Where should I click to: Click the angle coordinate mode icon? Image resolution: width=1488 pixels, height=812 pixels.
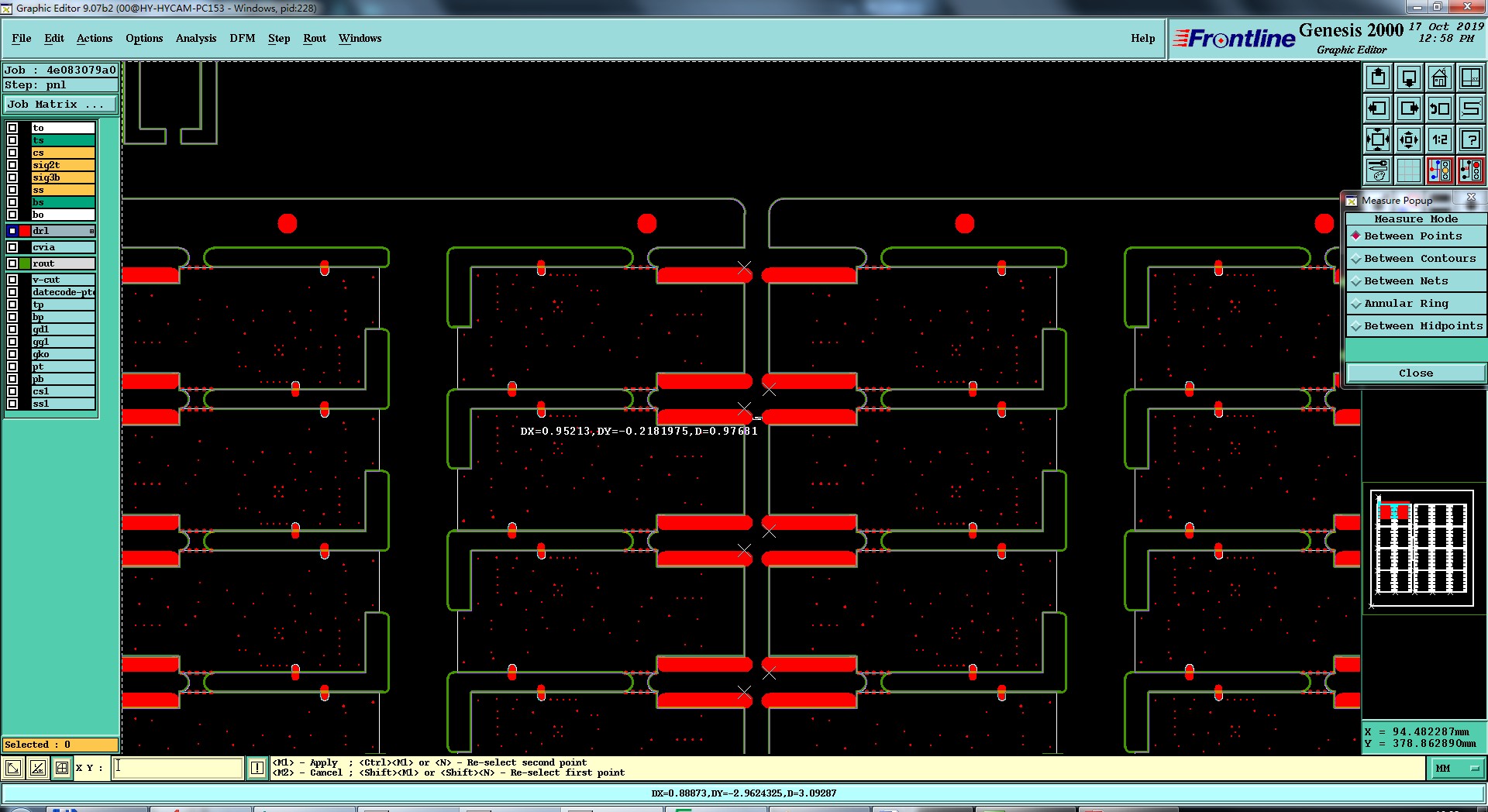coord(37,768)
